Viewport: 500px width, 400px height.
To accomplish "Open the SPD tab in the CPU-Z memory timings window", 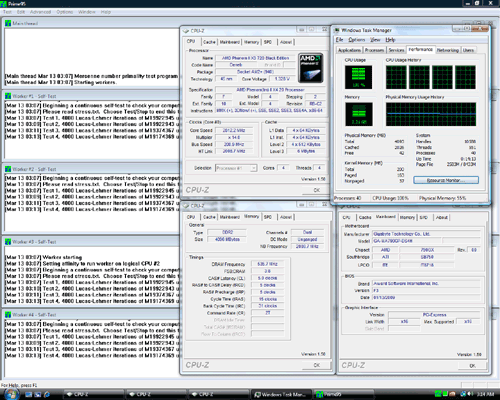I will click(x=268, y=217).
